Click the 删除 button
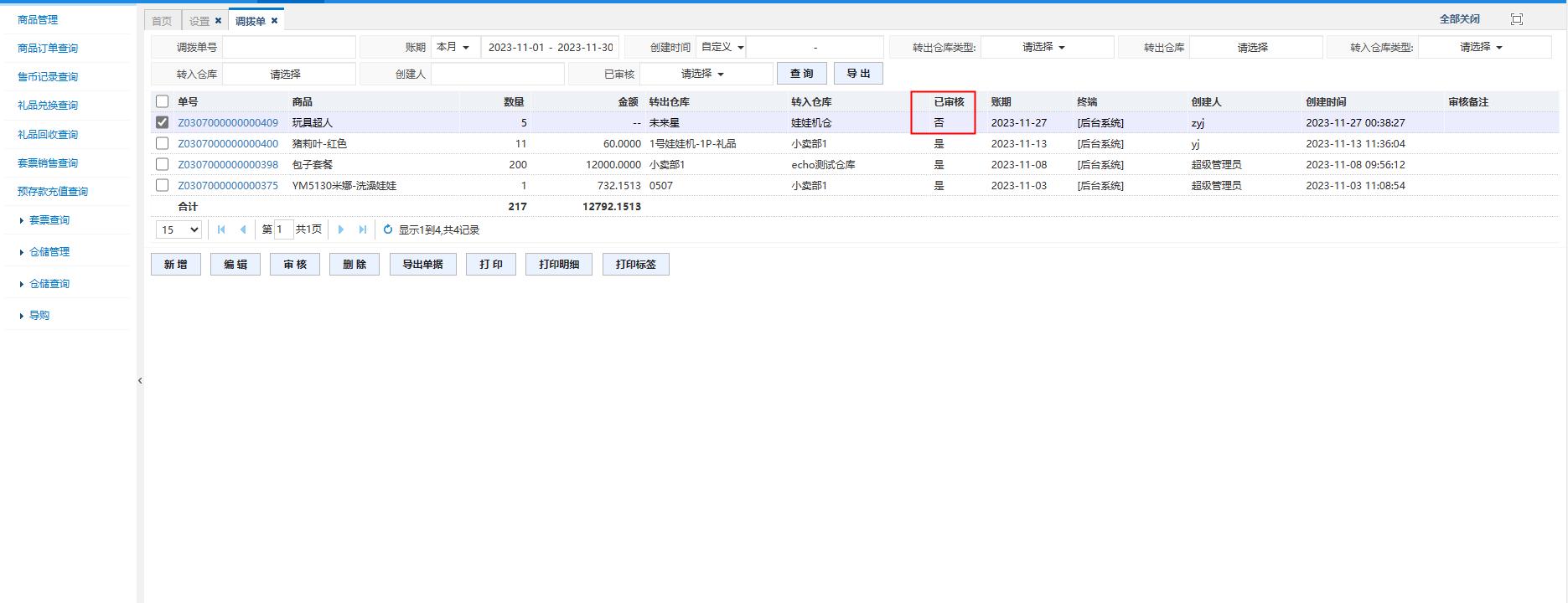Image resolution: width=1568 pixels, height=603 pixels. click(354, 265)
